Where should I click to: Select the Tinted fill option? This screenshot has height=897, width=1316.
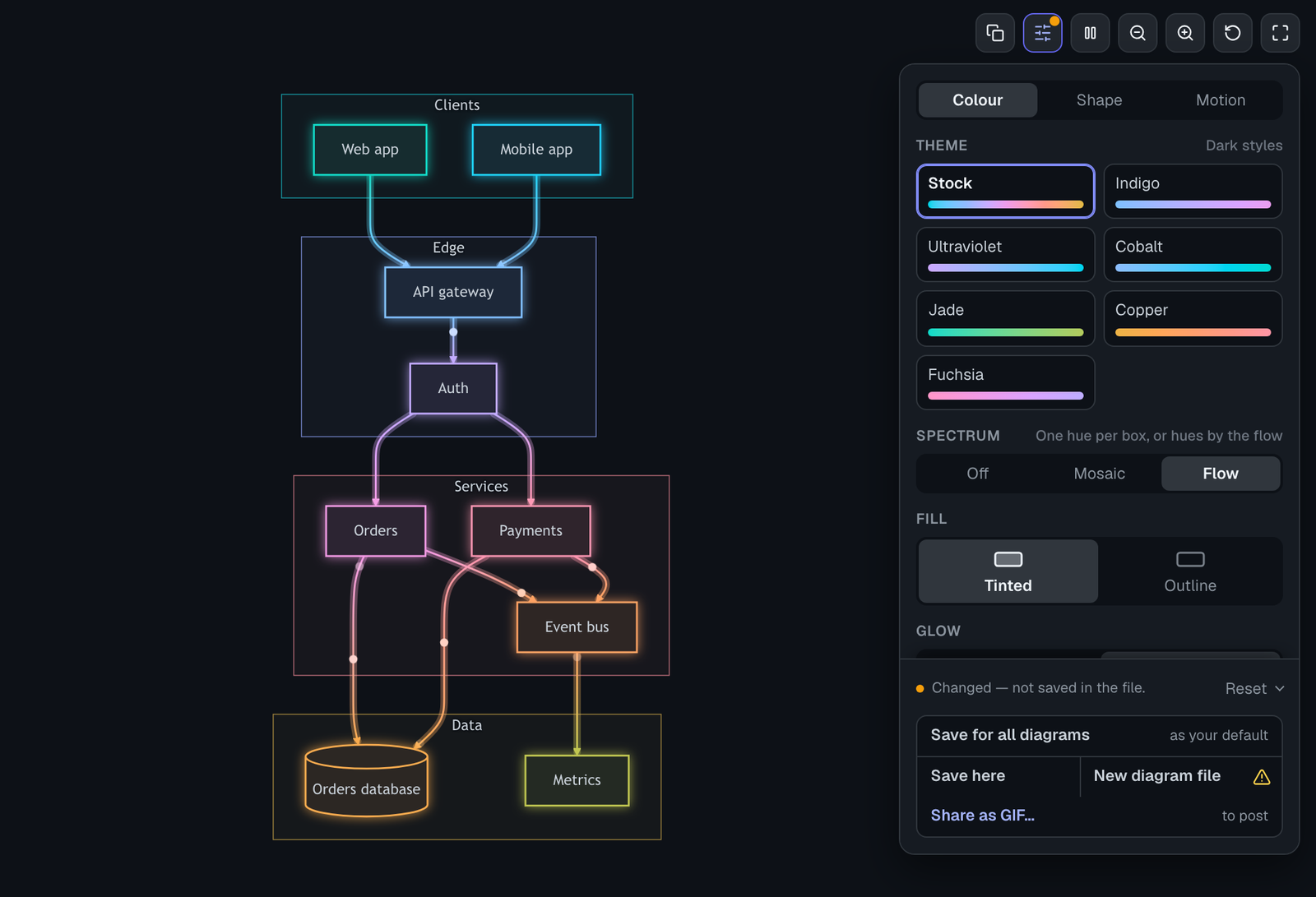(1008, 571)
